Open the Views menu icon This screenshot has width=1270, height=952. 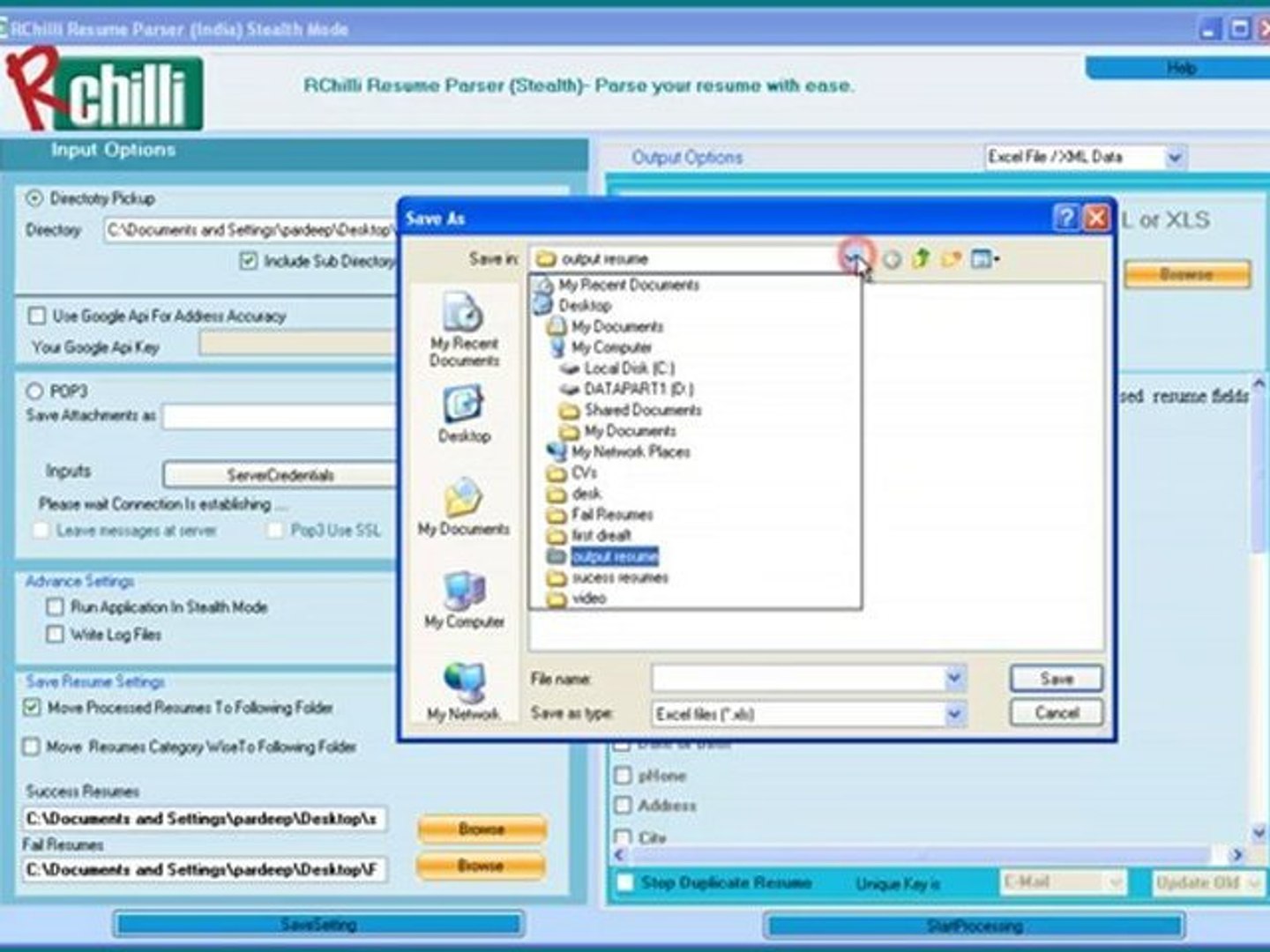(984, 258)
